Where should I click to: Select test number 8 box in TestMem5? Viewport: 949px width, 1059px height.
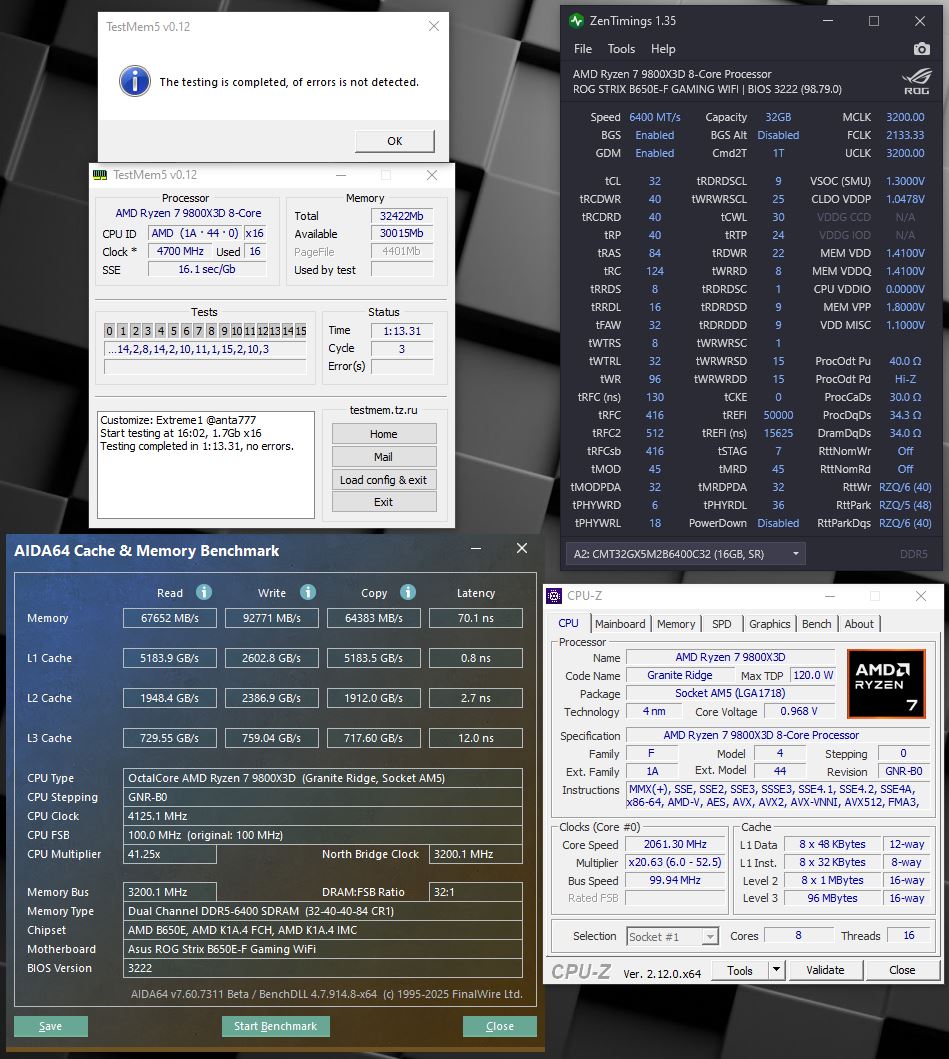pos(211,331)
